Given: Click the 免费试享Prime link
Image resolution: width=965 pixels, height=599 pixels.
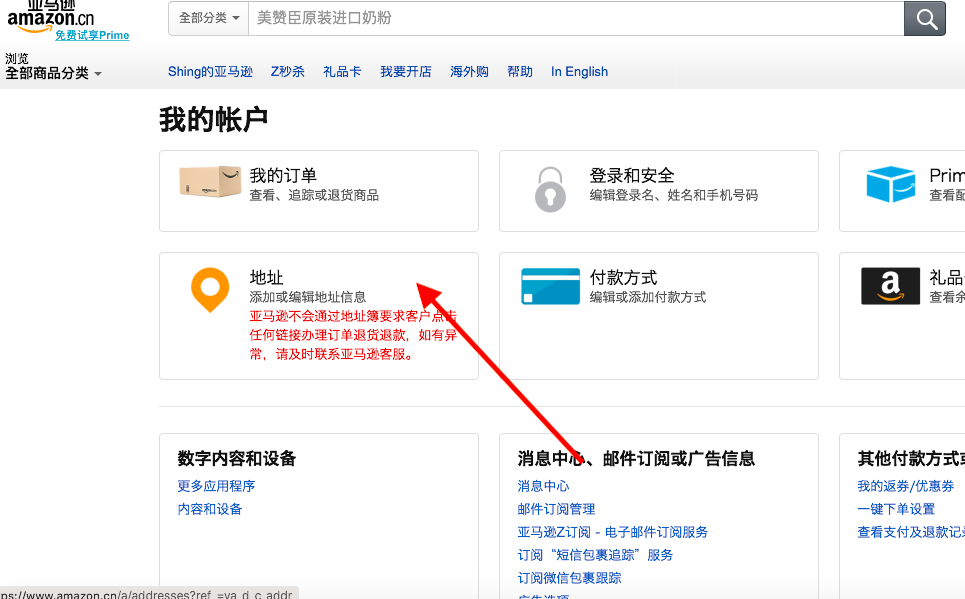Looking at the screenshot, I should 92,35.
